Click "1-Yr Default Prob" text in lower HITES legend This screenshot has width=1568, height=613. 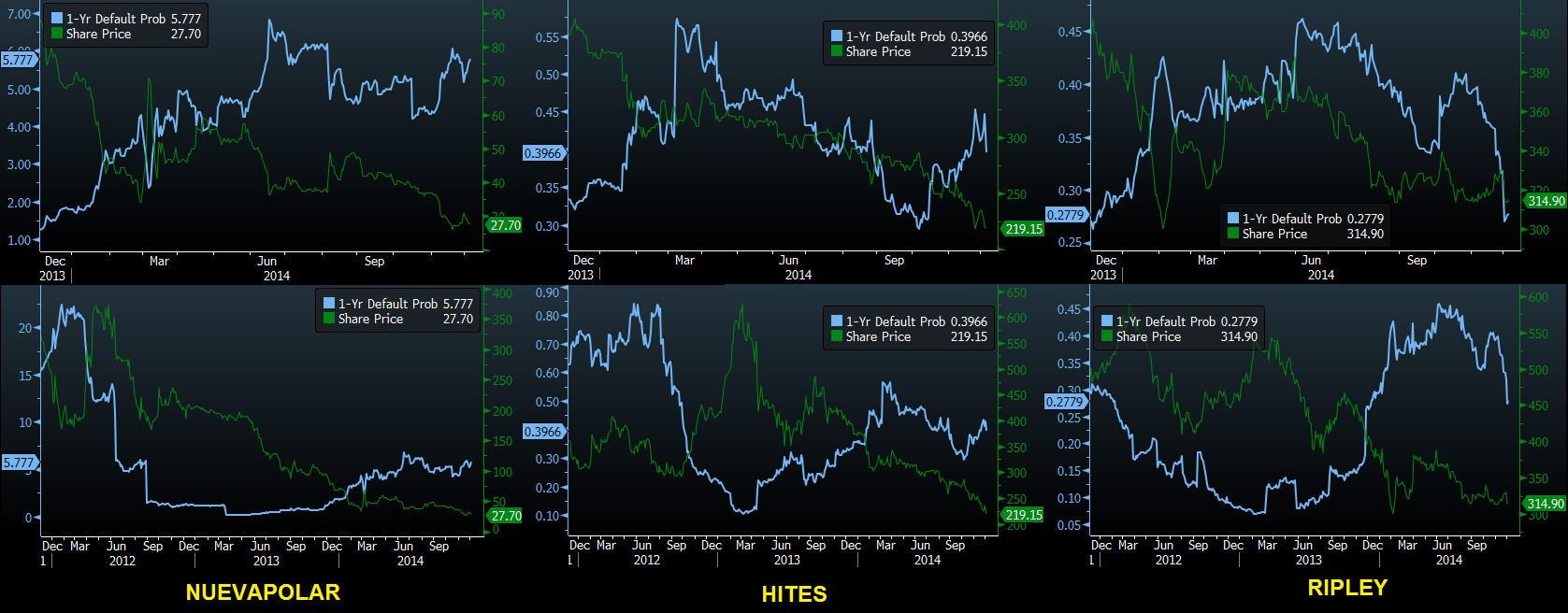click(x=896, y=321)
